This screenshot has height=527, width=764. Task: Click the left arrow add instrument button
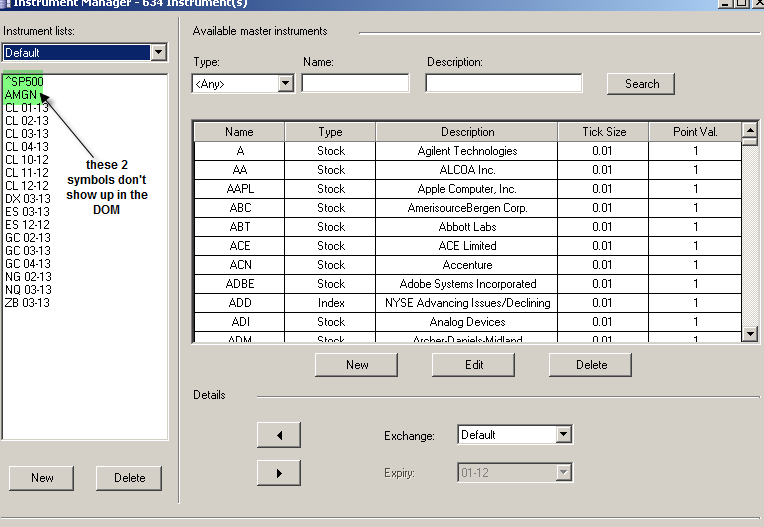click(279, 435)
